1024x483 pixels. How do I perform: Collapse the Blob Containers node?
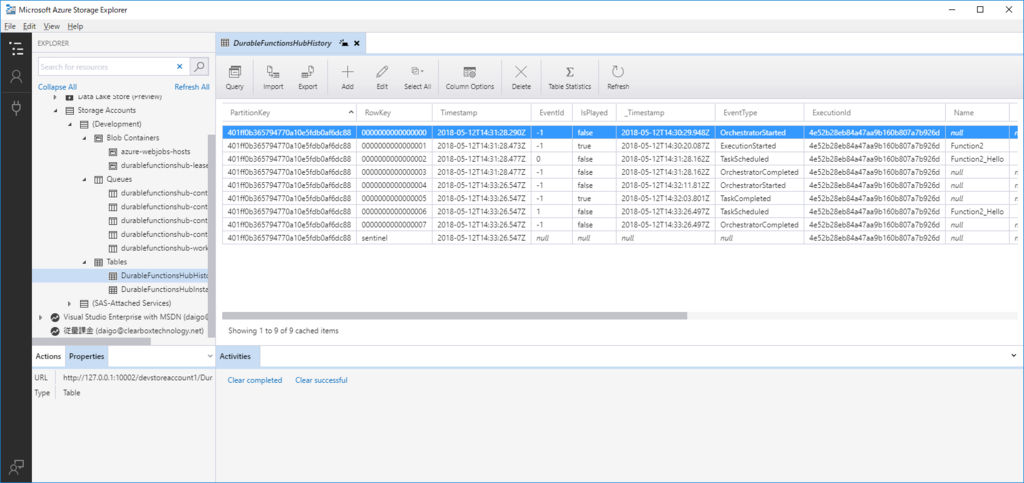[84, 138]
